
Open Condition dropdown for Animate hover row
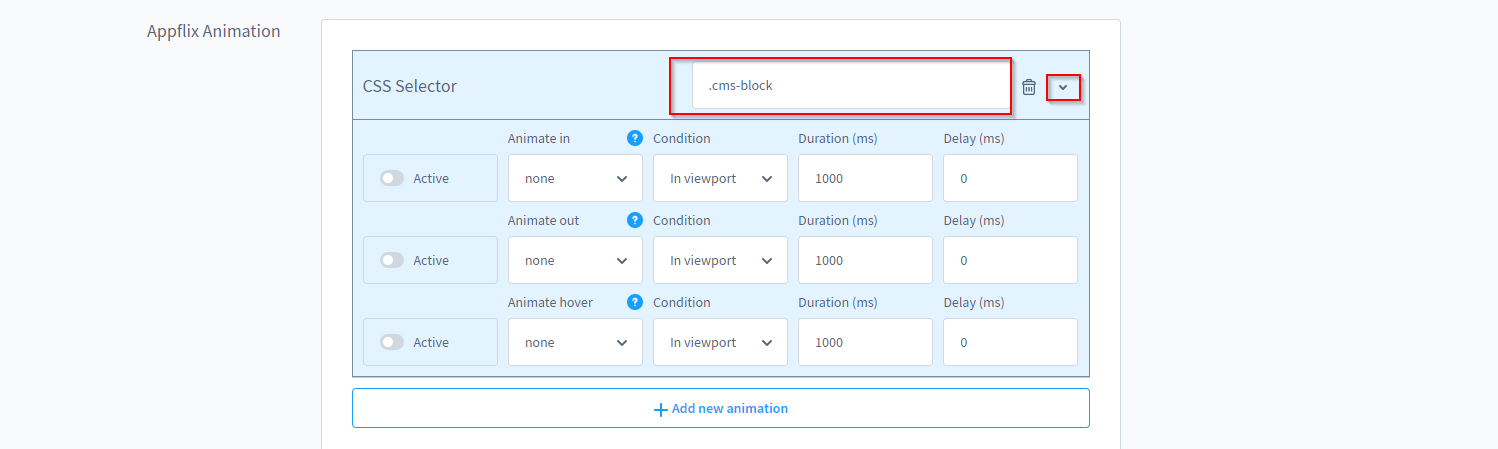pos(720,342)
